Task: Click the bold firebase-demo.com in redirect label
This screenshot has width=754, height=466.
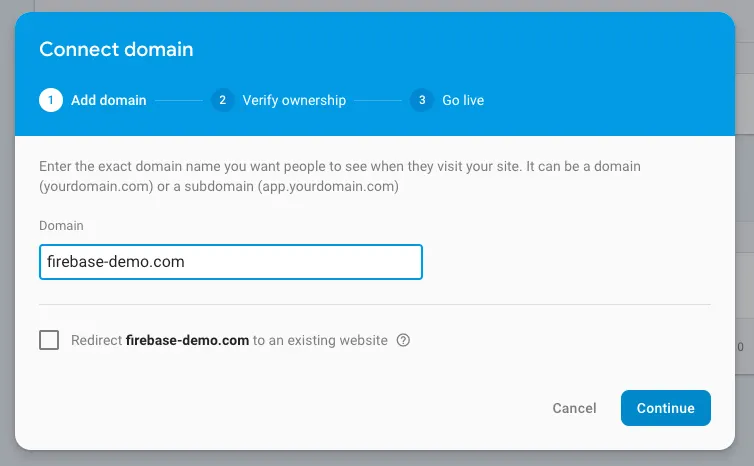Action: tap(188, 340)
